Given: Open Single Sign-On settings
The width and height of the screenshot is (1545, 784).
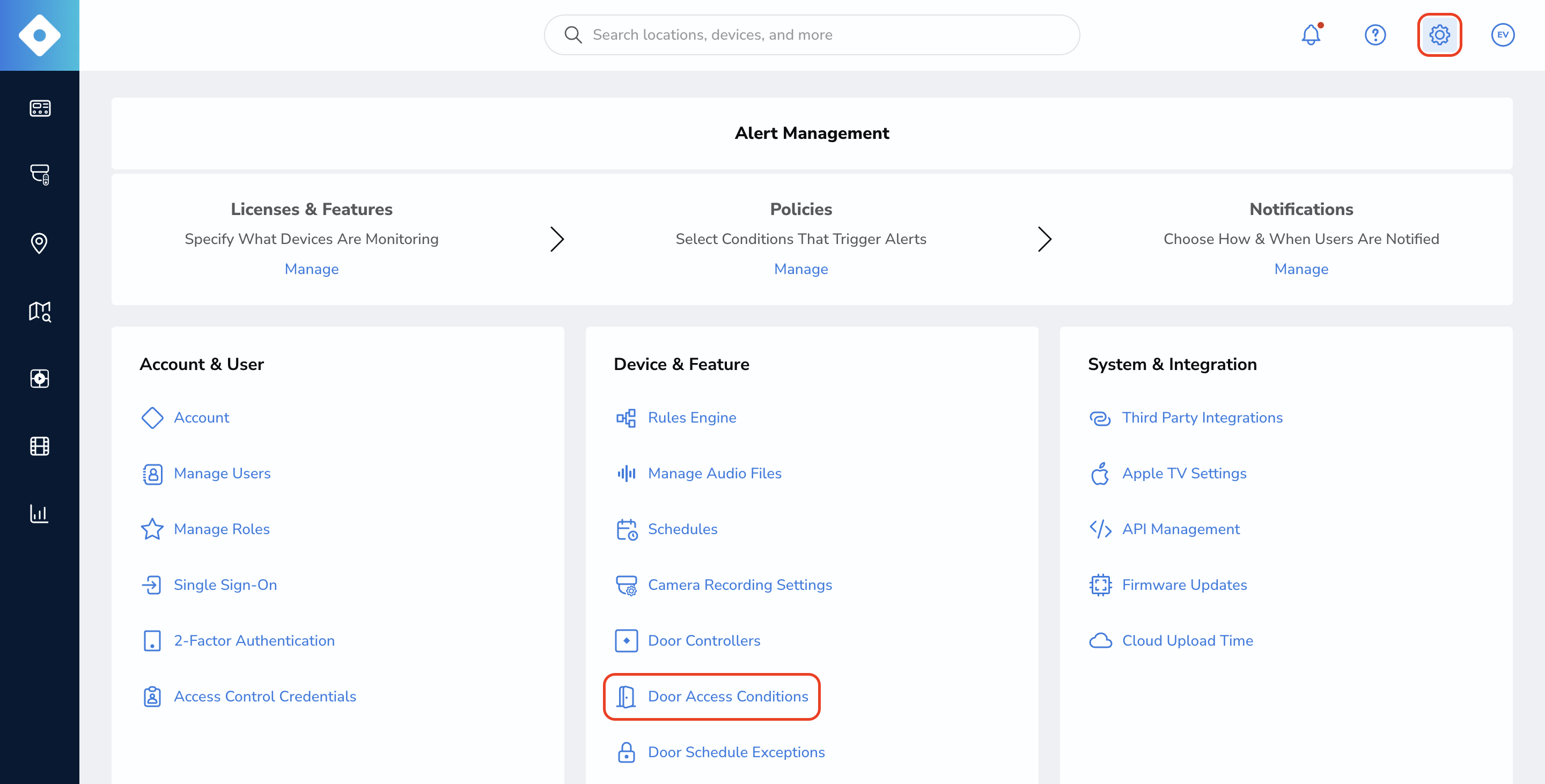Looking at the screenshot, I should 225,585.
